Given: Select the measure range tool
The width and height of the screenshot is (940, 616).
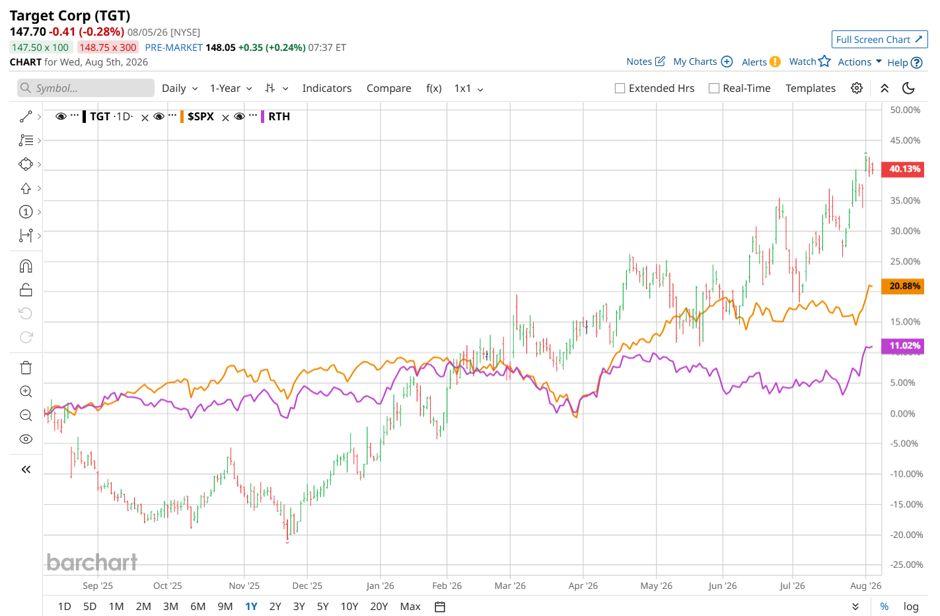Looking at the screenshot, I should (x=26, y=235).
